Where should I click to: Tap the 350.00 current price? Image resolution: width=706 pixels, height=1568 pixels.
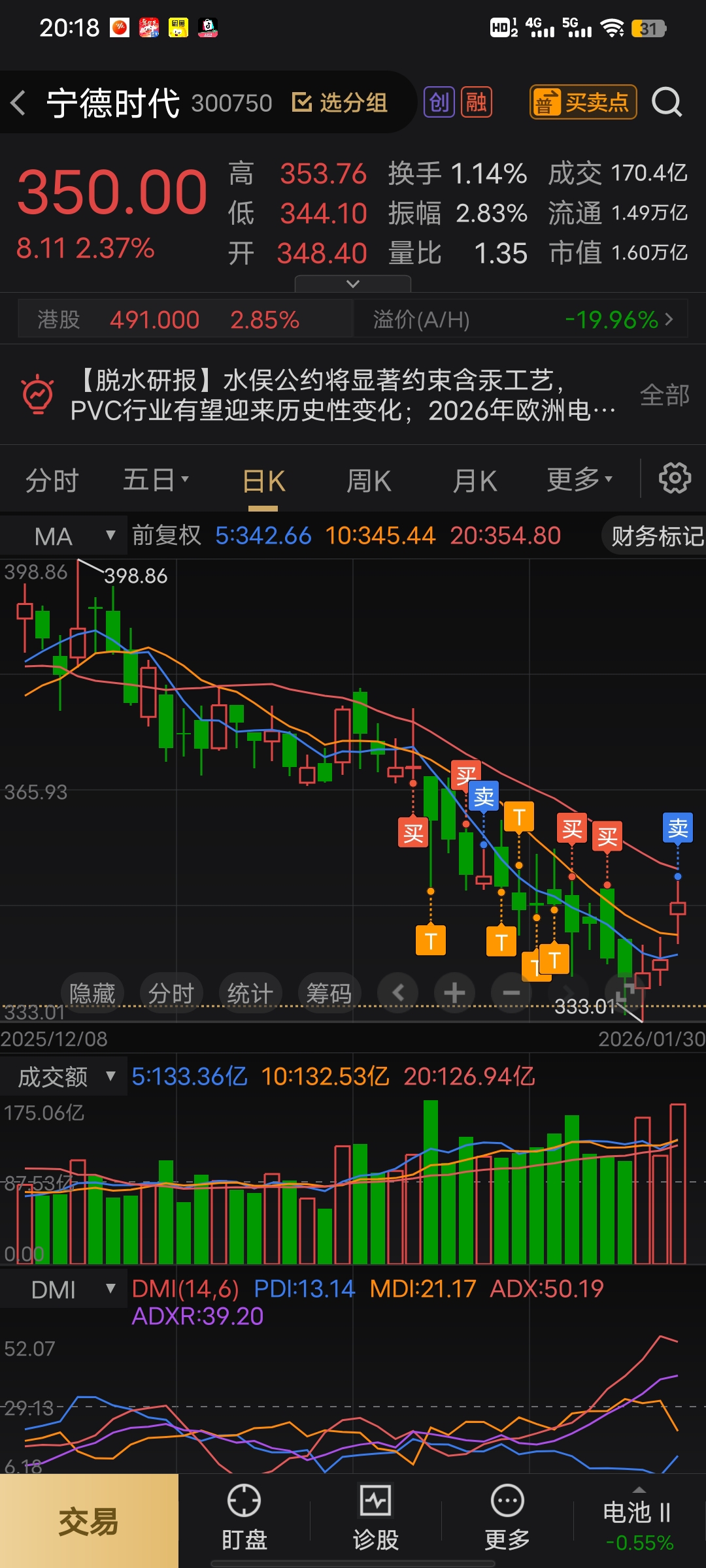(112, 192)
